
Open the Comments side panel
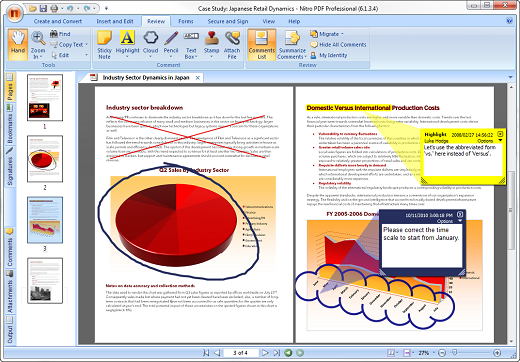click(x=10, y=247)
